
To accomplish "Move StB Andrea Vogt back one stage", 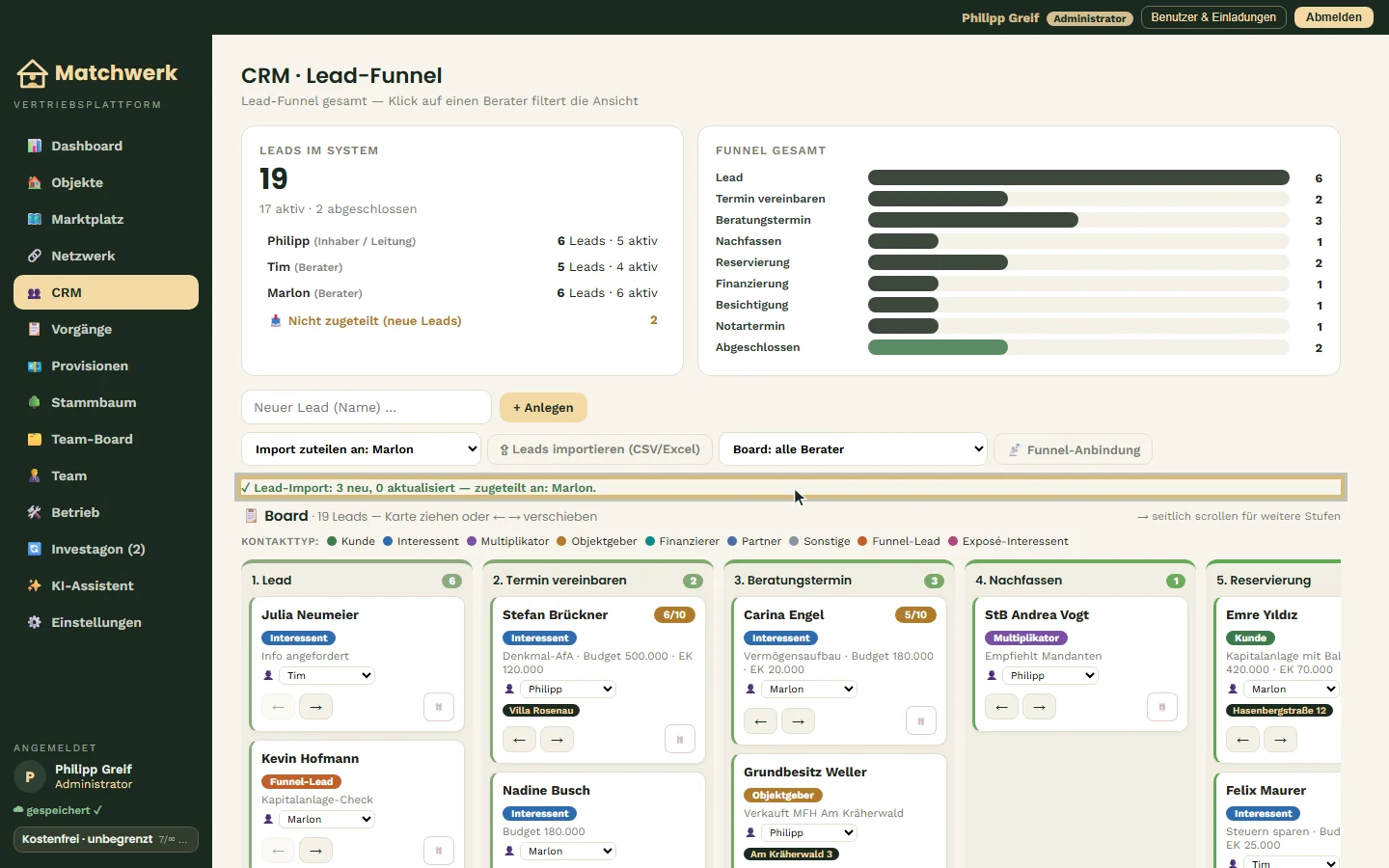I will tap(1001, 707).
